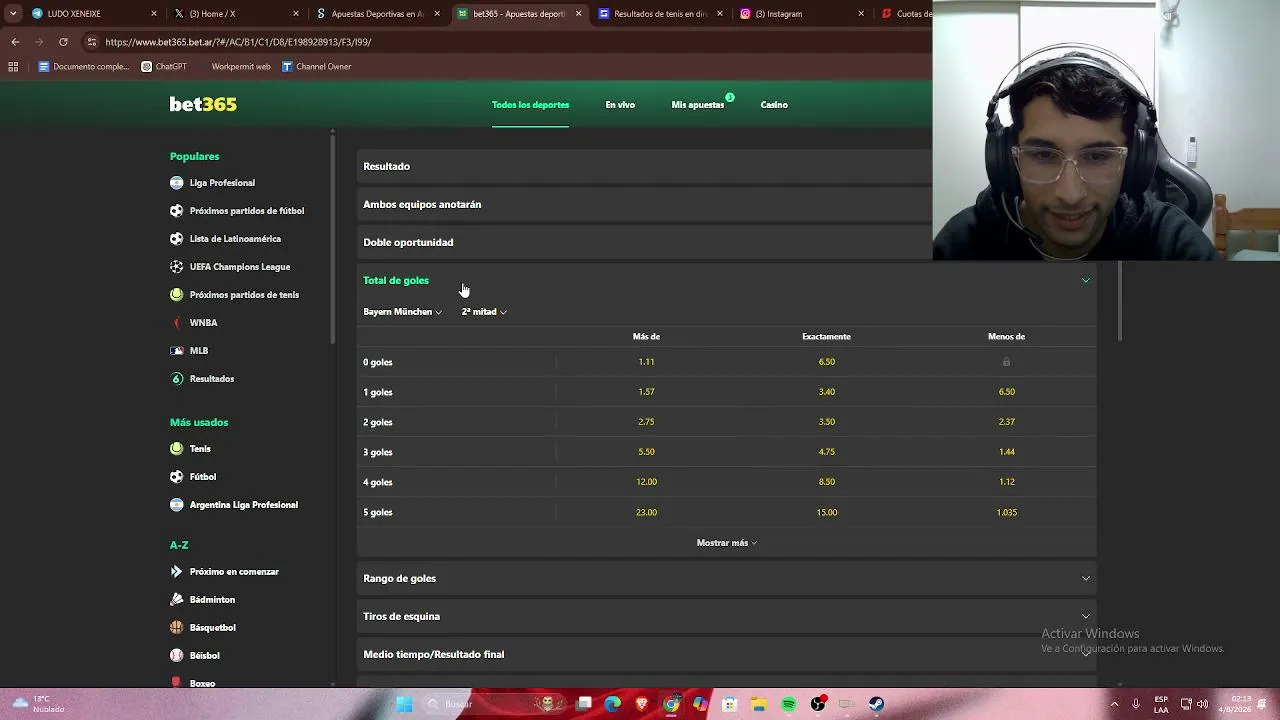Switch to the En vivo tab
Image resolution: width=1280 pixels, height=720 pixels.
tap(620, 105)
